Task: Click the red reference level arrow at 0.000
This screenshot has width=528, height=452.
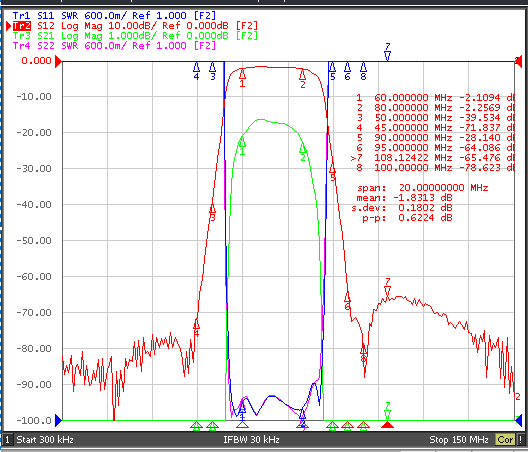Action: pyautogui.click(x=59, y=61)
